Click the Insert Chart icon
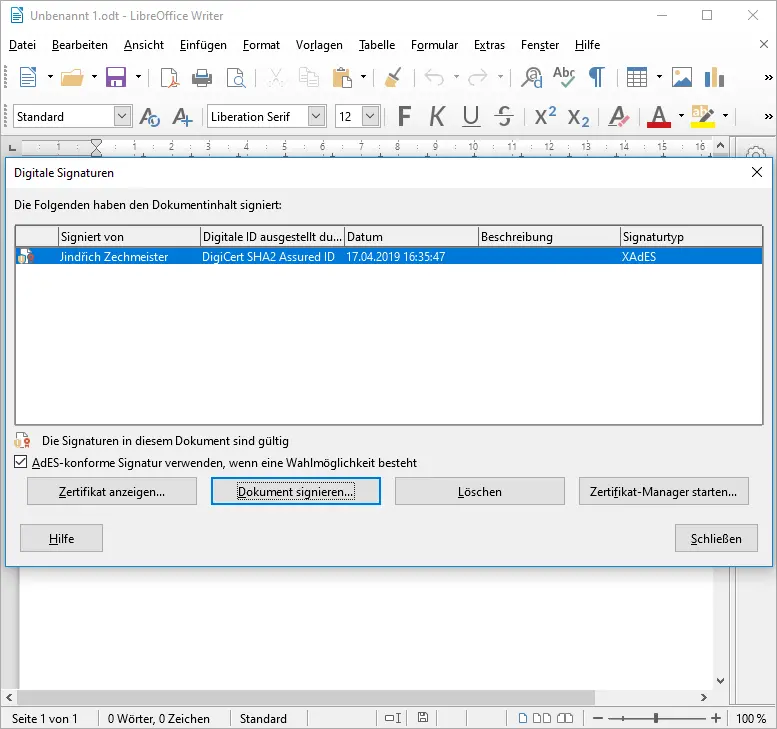Image resolution: width=777 pixels, height=729 pixels. coord(714,77)
